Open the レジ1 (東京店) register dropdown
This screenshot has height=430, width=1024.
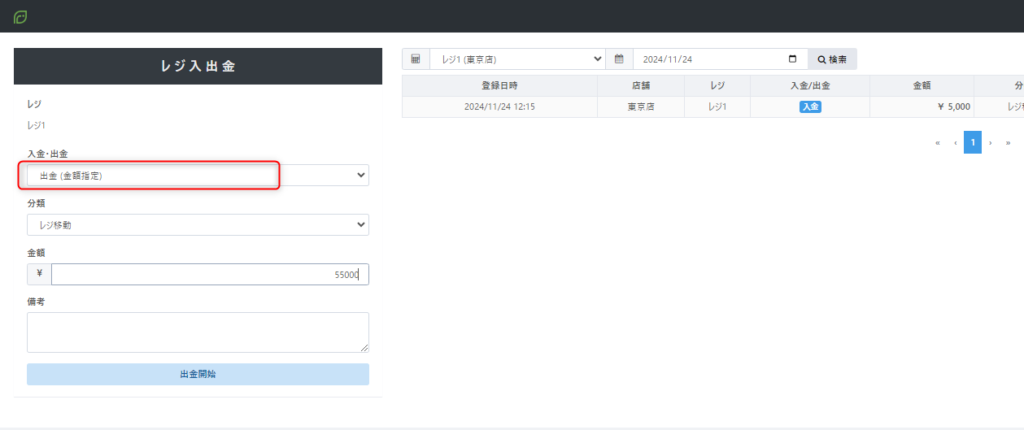point(517,59)
